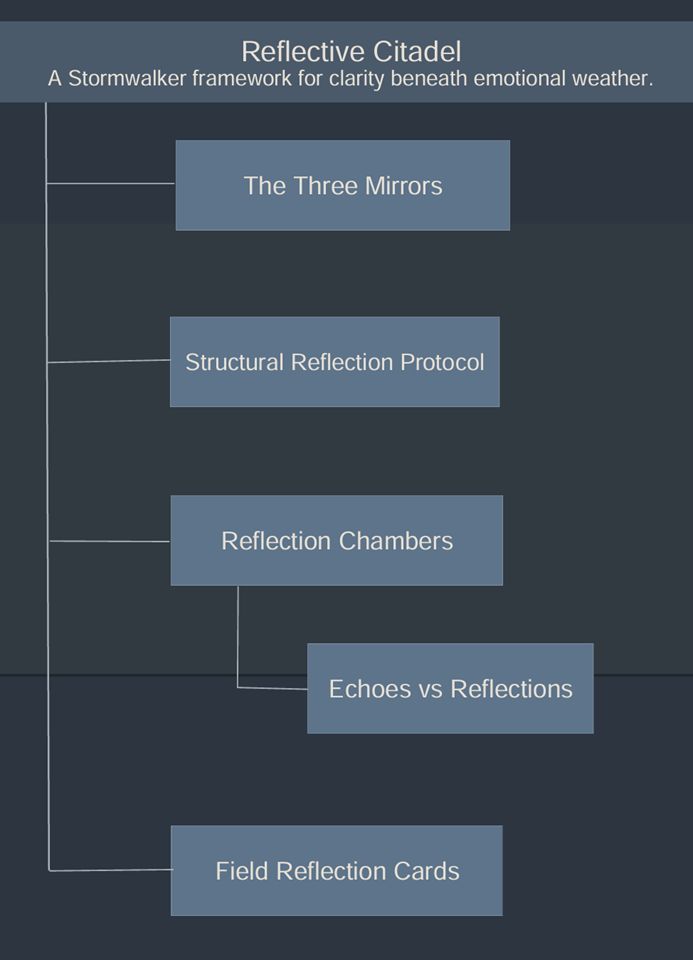
Task: Select the Field Reflection Cards node
Action: [x=337, y=871]
